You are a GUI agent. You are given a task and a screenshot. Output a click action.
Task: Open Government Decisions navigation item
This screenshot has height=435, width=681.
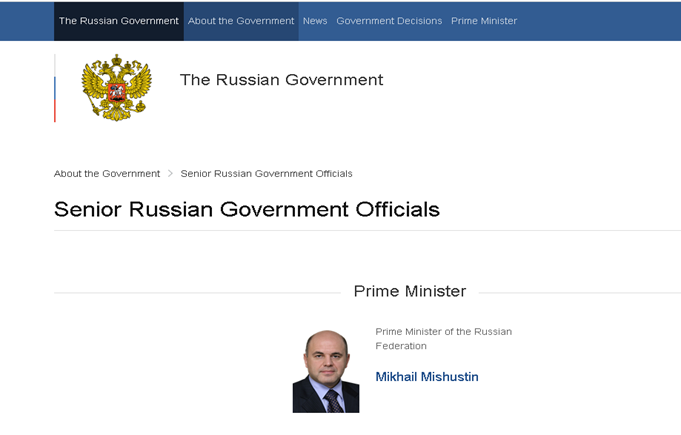[389, 21]
